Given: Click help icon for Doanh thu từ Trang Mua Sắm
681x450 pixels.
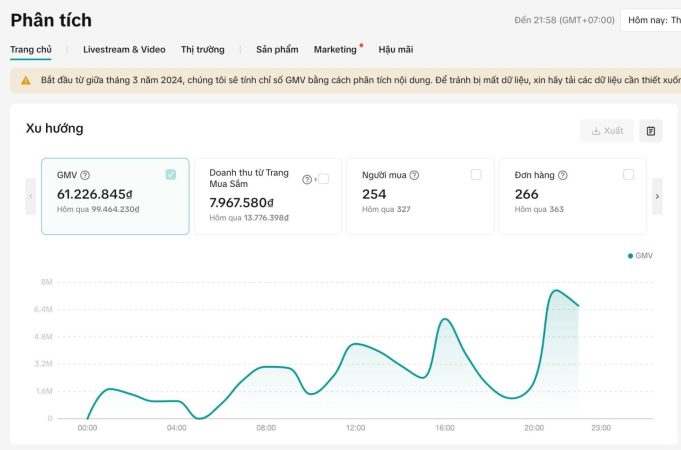Looking at the screenshot, I should [307, 179].
